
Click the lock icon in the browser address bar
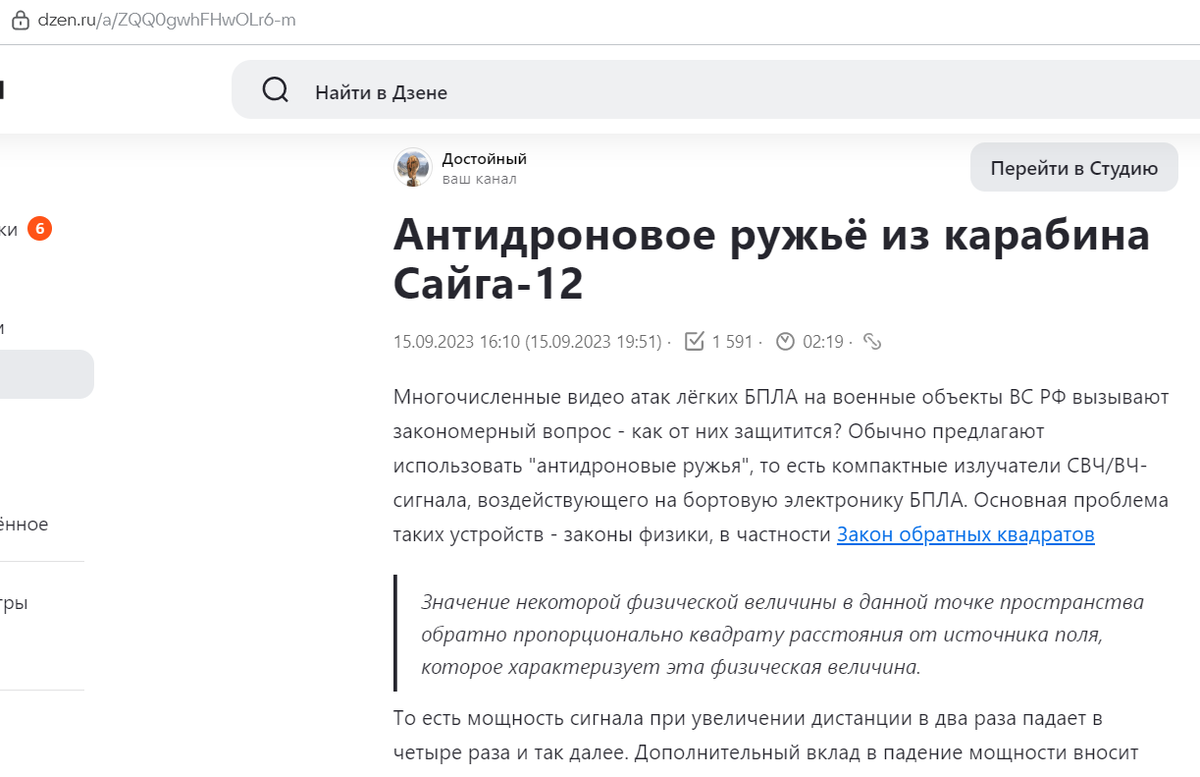coord(19,19)
